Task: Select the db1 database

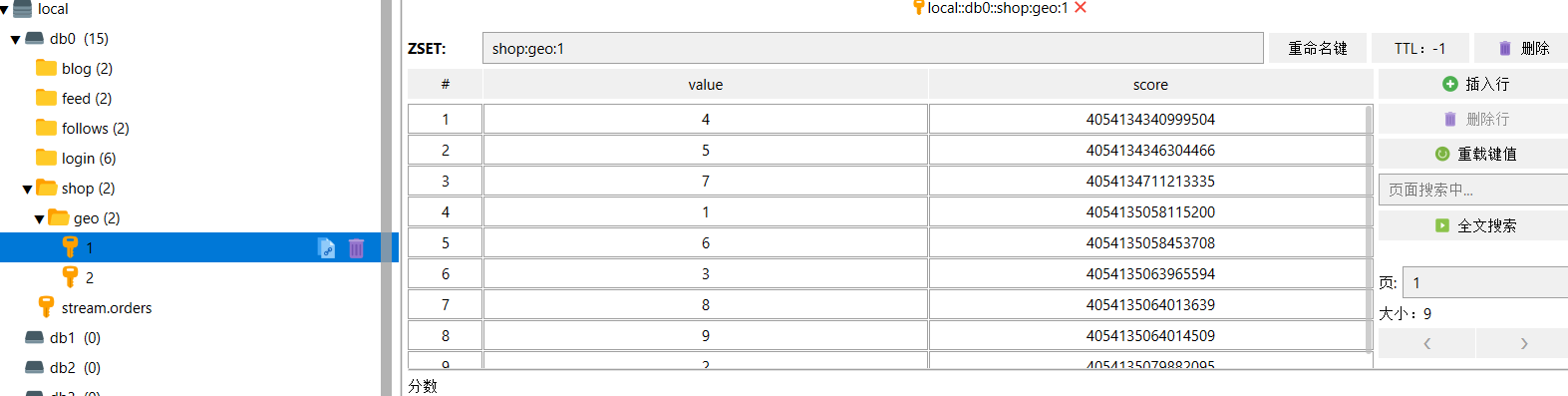Action: [x=63, y=337]
